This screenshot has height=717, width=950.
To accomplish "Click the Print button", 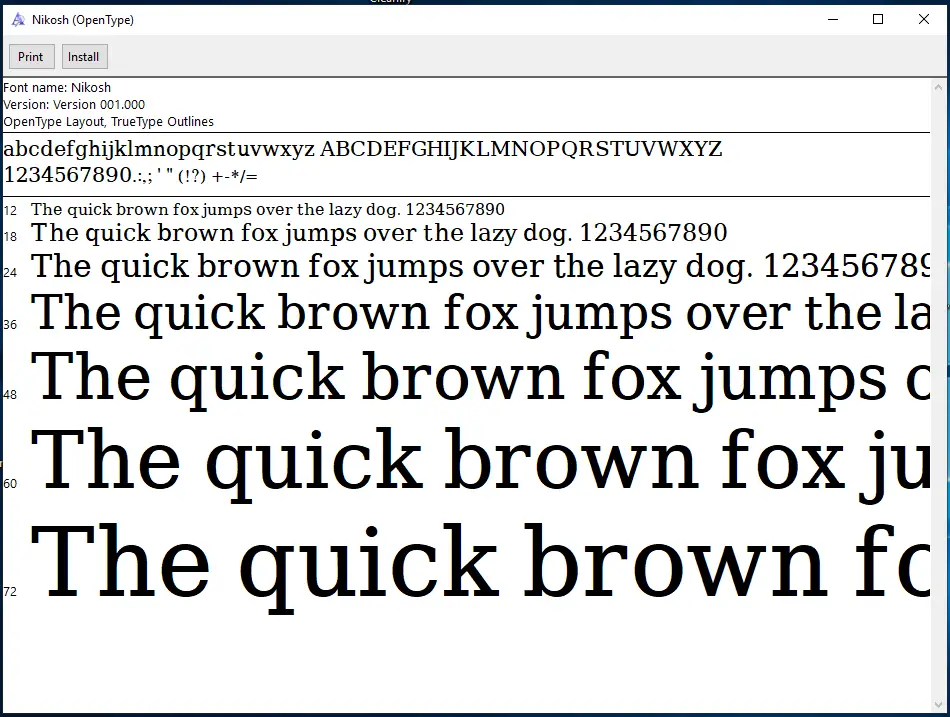I will (x=32, y=56).
